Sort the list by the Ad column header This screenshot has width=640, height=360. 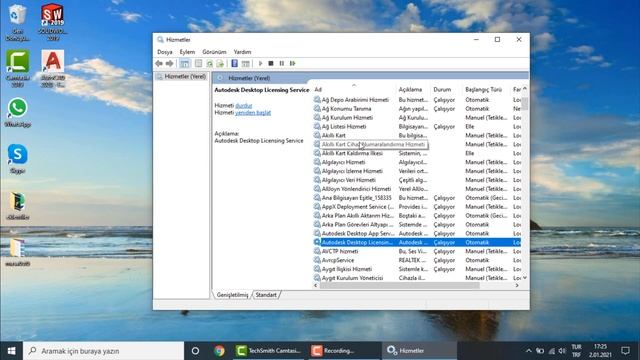point(354,89)
